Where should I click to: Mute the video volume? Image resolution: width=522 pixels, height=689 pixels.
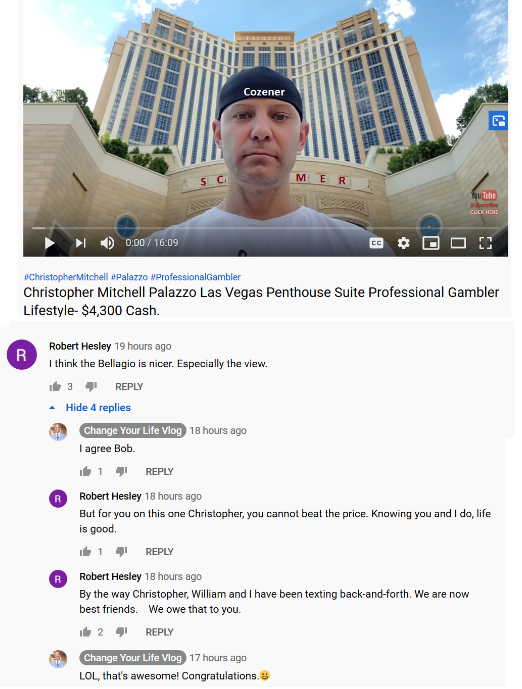[107, 243]
